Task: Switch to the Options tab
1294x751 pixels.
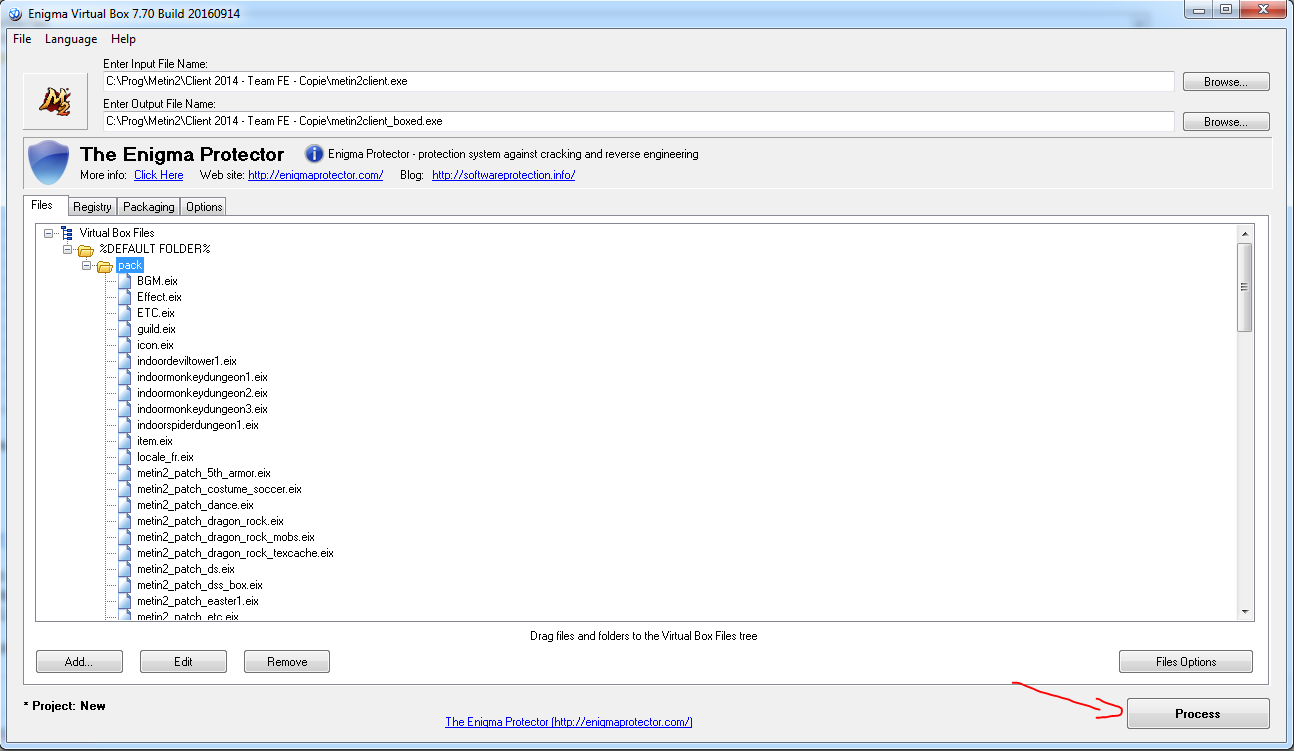Action: 204,207
